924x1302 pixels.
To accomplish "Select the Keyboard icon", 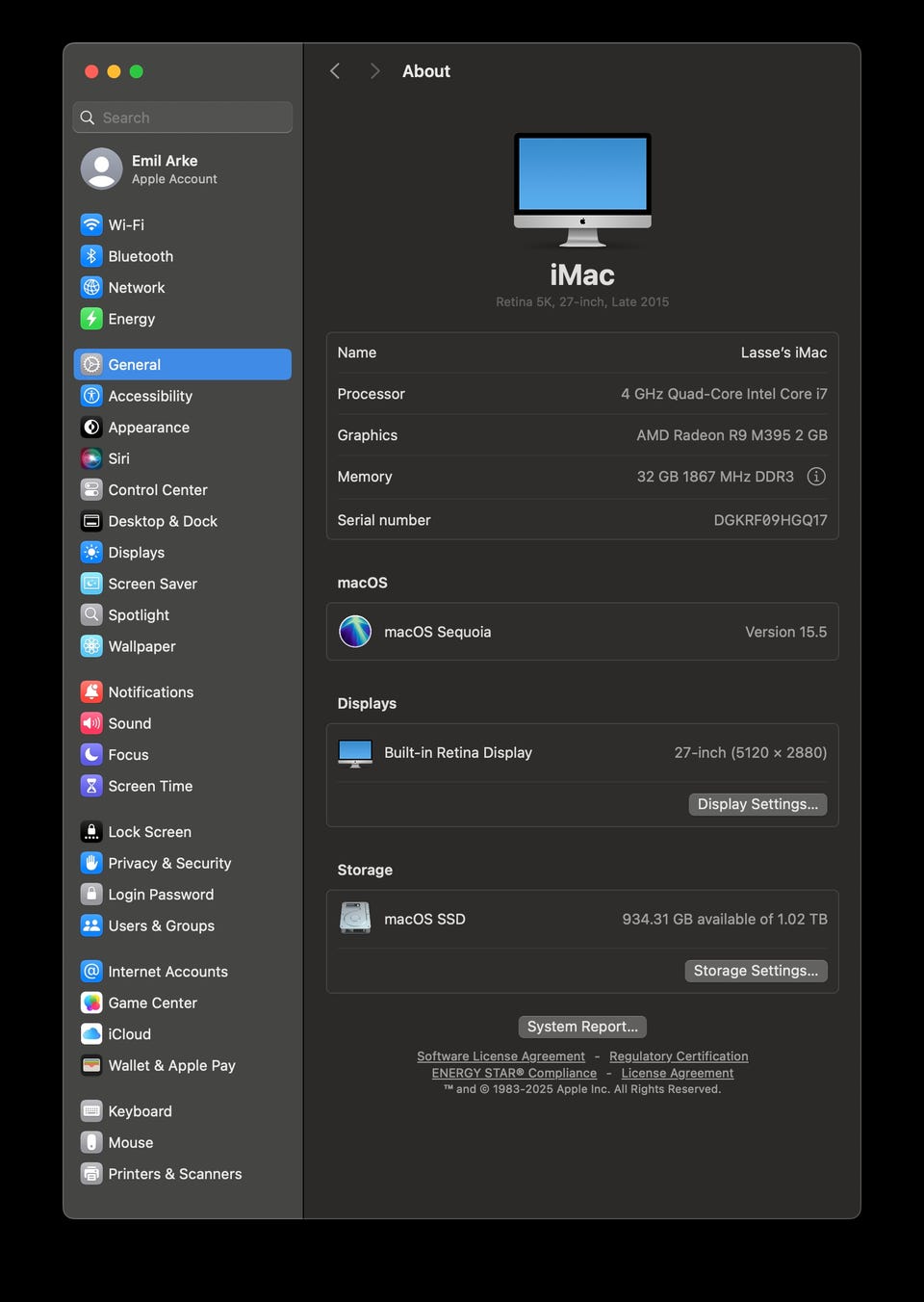I will [91, 1110].
